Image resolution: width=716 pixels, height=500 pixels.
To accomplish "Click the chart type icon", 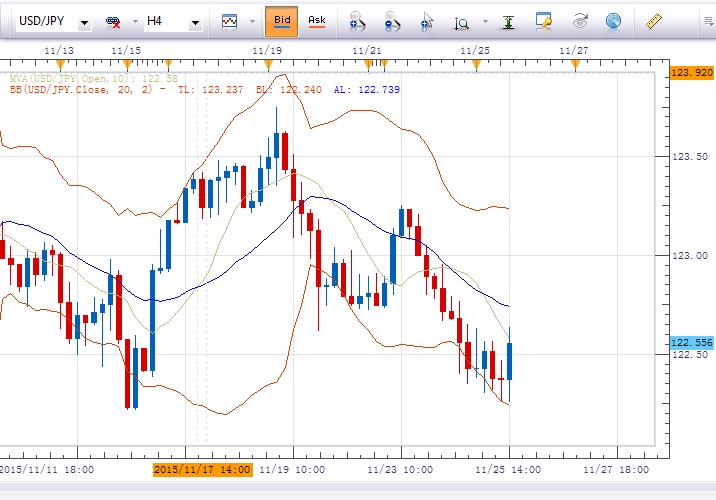I will pos(229,21).
